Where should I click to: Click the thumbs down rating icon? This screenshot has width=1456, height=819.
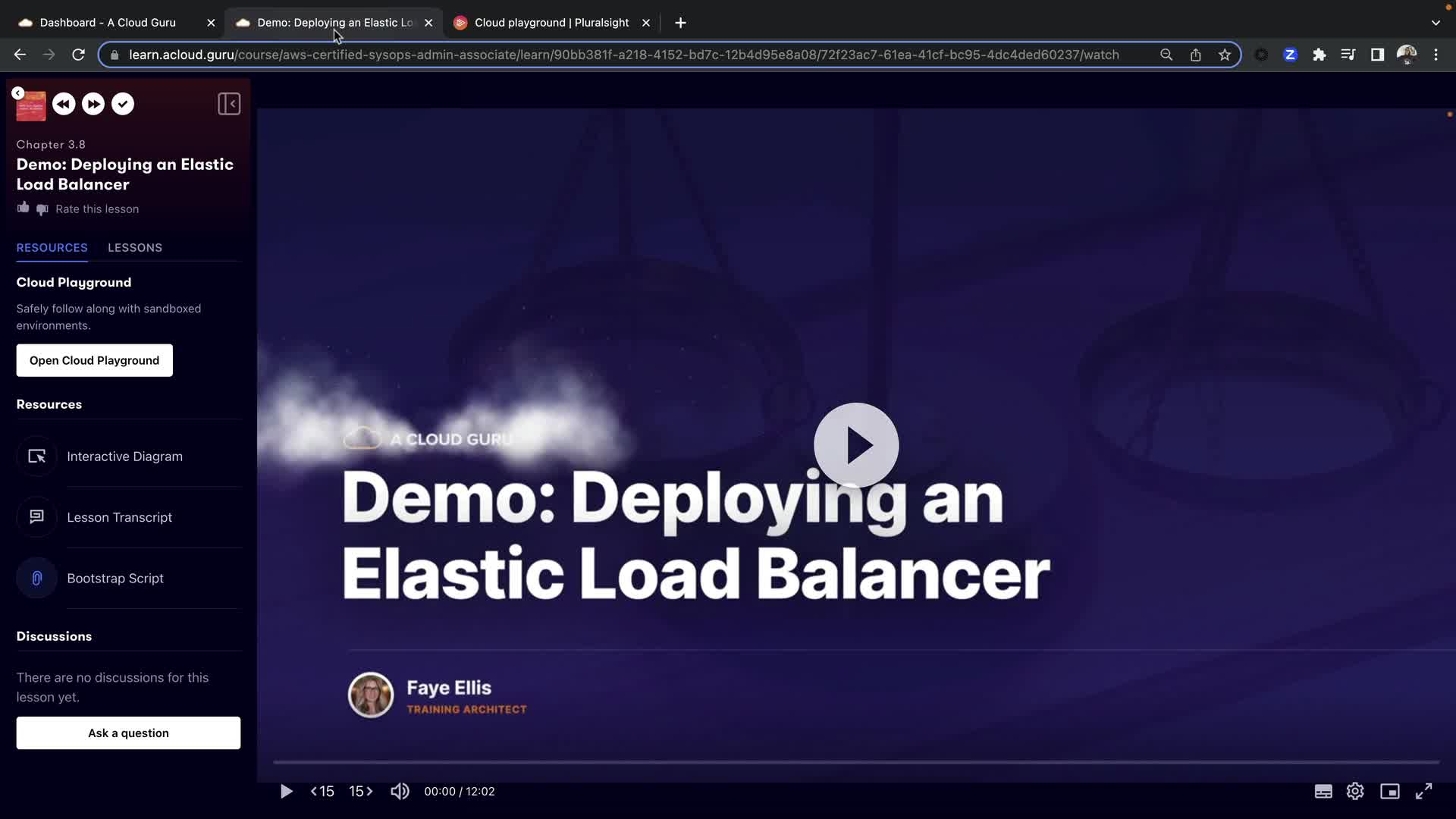pyautogui.click(x=42, y=209)
